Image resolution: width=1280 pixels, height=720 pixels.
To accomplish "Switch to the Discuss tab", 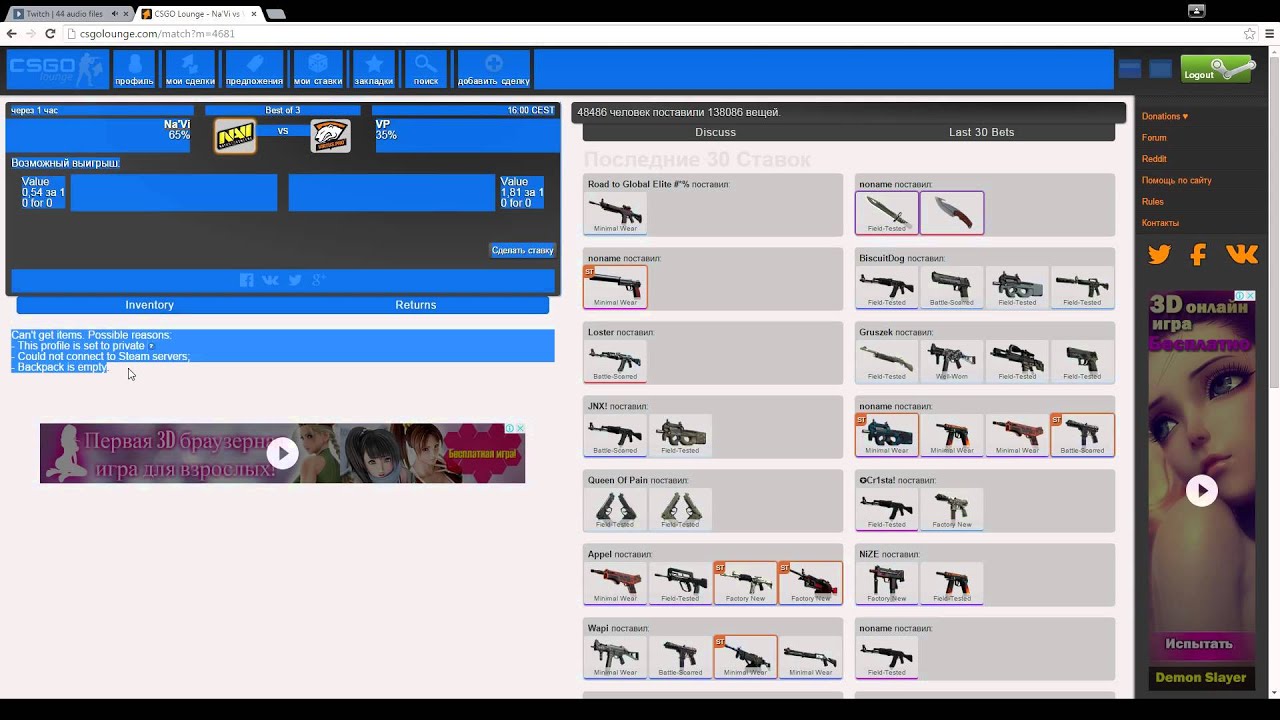I will click(x=715, y=132).
